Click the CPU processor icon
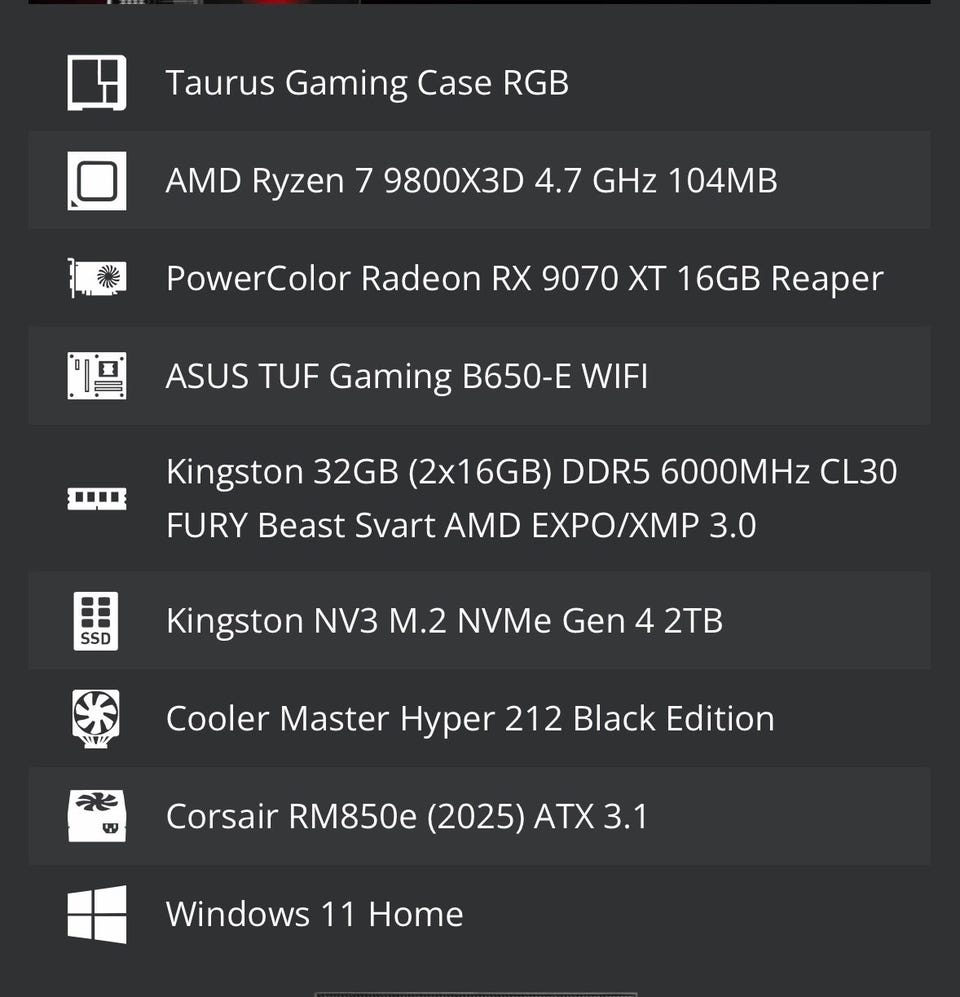 click(x=97, y=181)
